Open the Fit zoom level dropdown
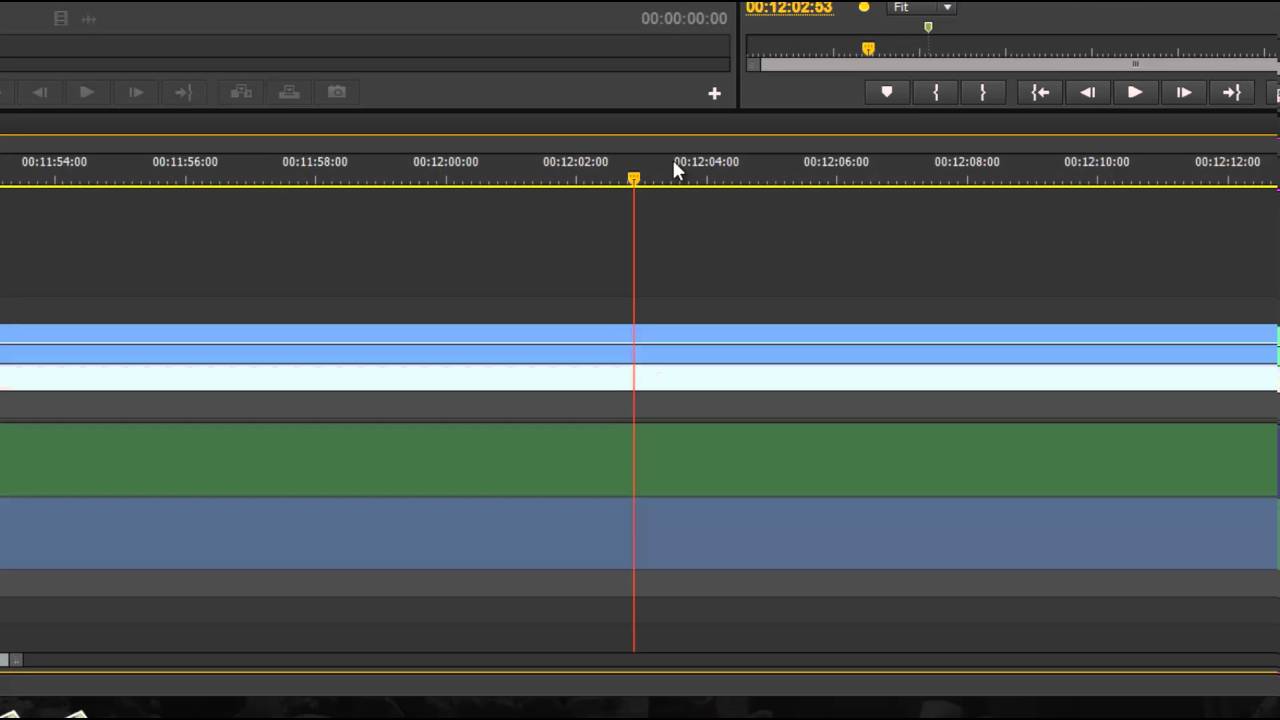 click(x=922, y=7)
